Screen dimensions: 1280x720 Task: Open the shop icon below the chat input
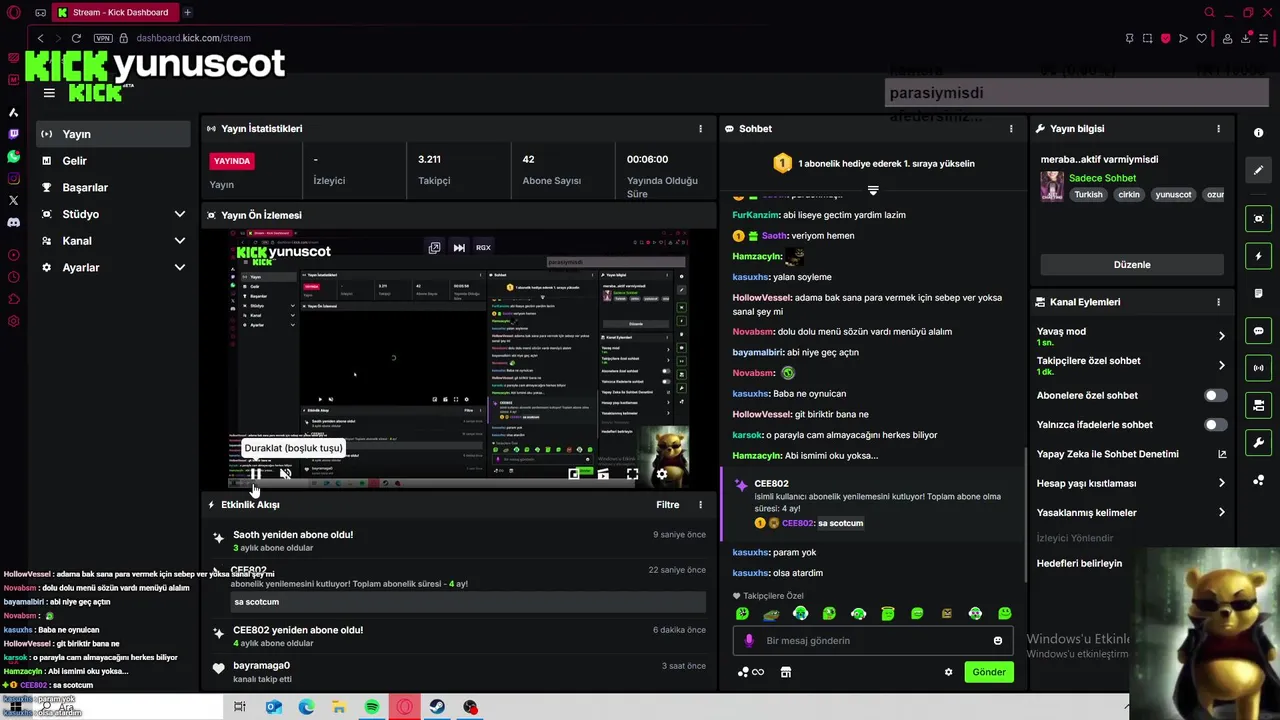click(786, 672)
